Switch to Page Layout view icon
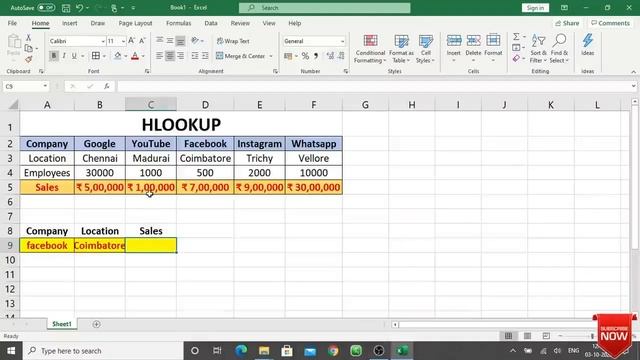The height and width of the screenshot is (360, 640). click(x=527, y=336)
